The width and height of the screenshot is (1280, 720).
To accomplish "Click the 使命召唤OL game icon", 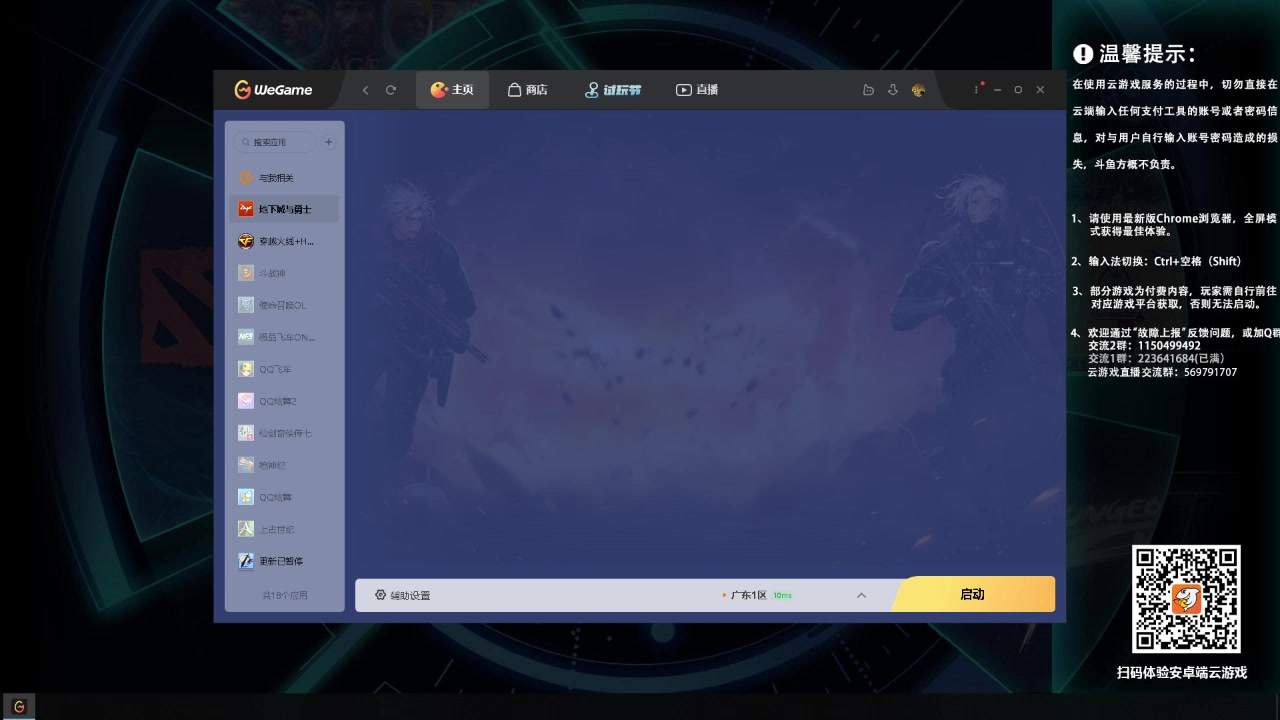I will click(x=246, y=305).
